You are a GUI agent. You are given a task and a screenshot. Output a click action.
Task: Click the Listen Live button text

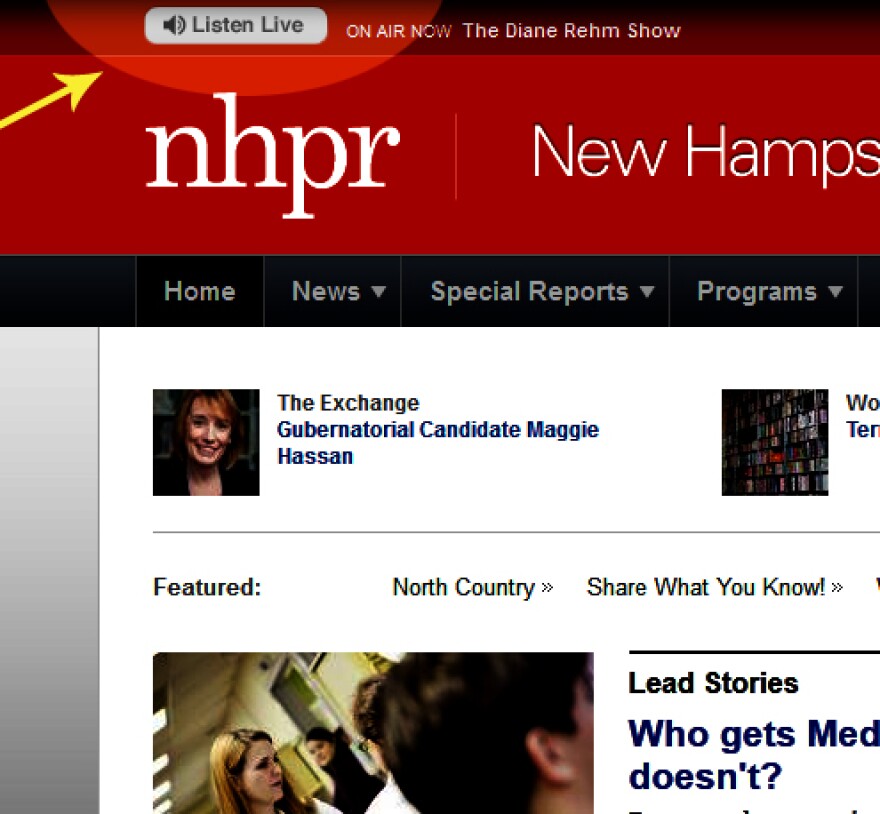[248, 25]
